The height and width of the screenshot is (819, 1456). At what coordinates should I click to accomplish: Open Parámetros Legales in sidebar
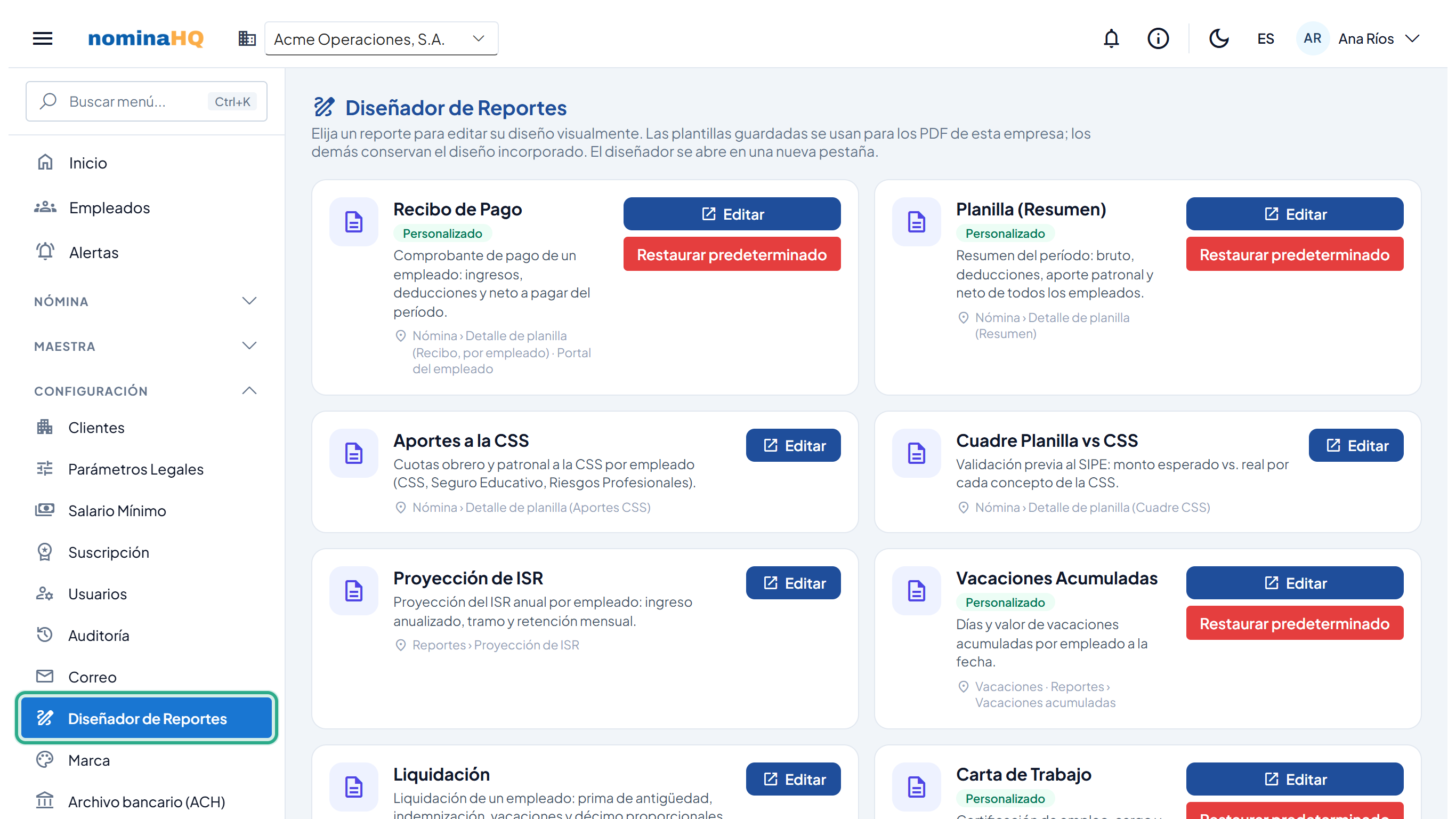click(147, 469)
